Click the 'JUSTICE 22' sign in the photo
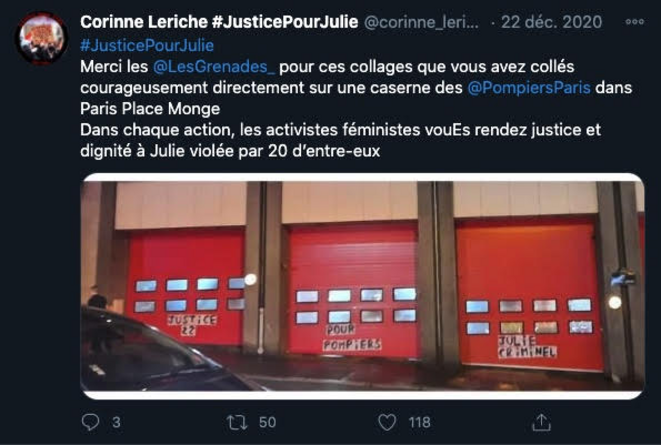The width and height of the screenshot is (661, 445). pyautogui.click(x=192, y=325)
